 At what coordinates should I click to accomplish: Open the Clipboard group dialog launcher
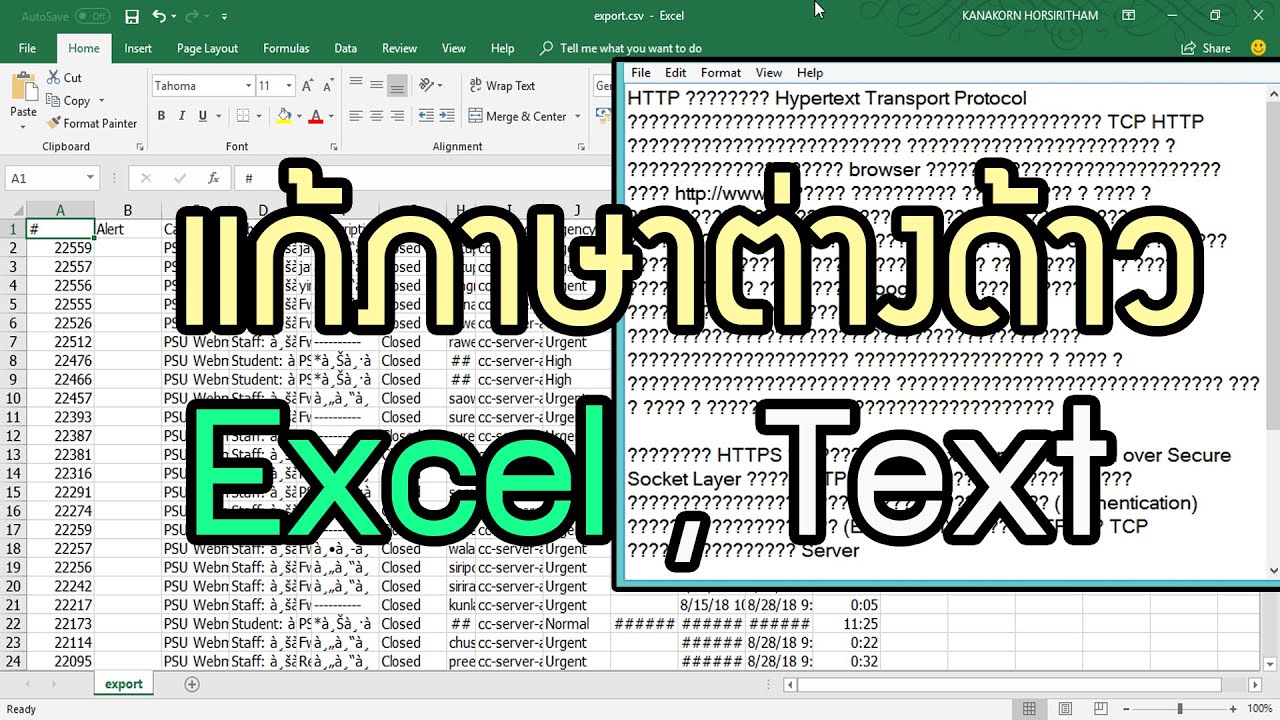[x=139, y=147]
